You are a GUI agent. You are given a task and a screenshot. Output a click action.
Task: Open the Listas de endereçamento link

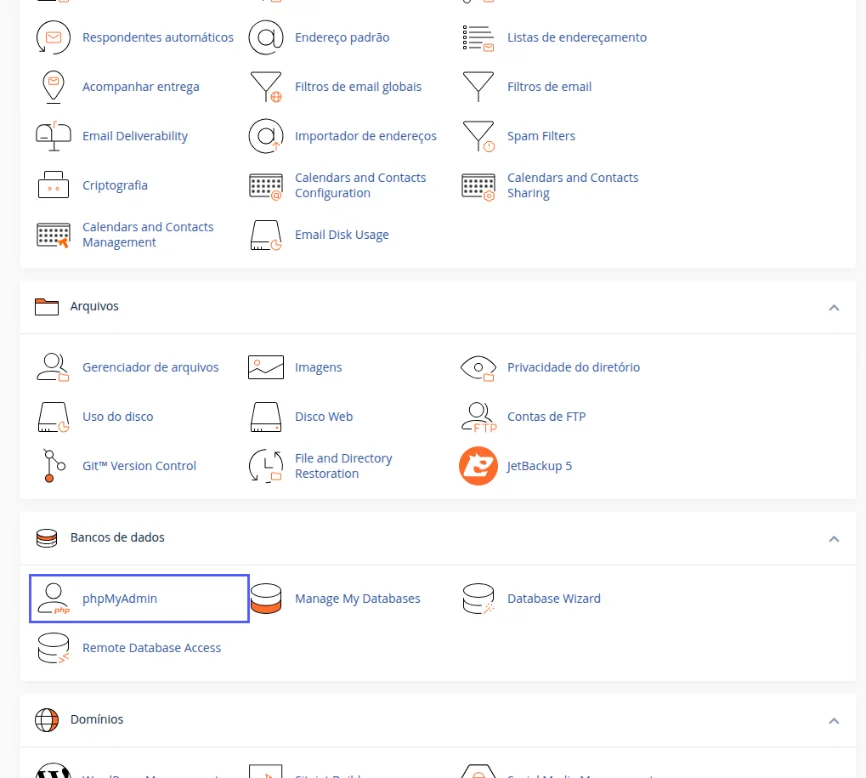click(577, 38)
